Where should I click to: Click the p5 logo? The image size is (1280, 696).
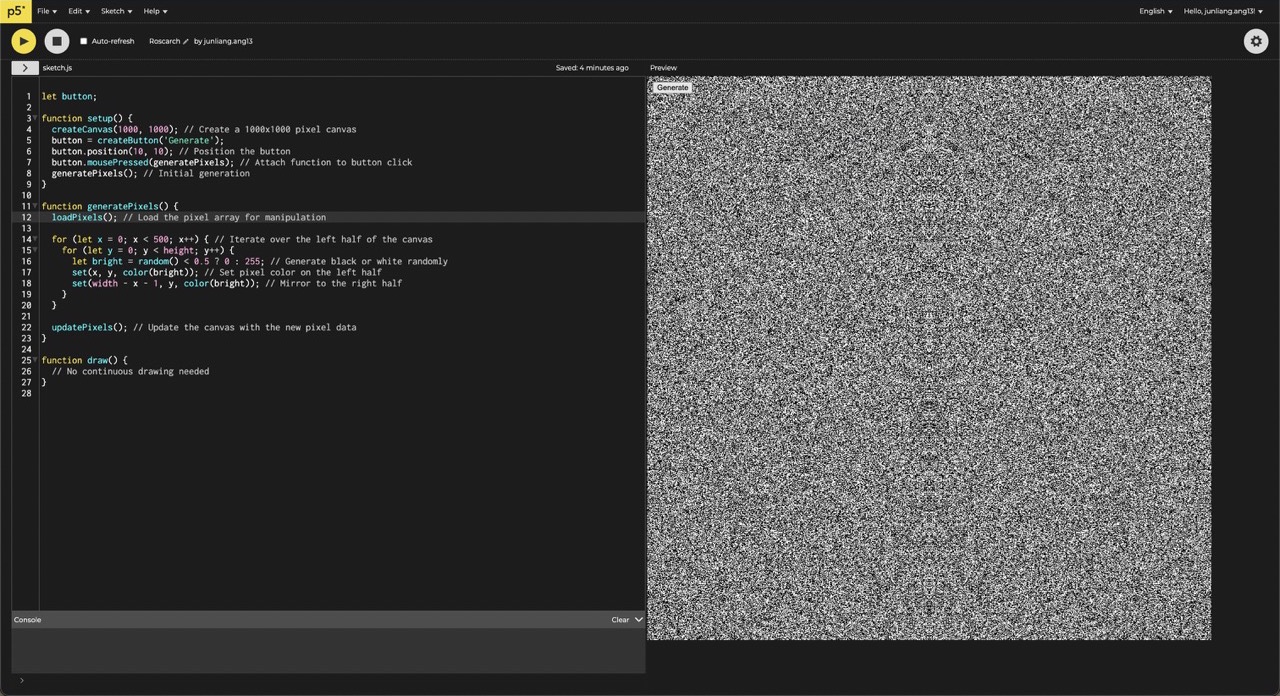(x=15, y=11)
